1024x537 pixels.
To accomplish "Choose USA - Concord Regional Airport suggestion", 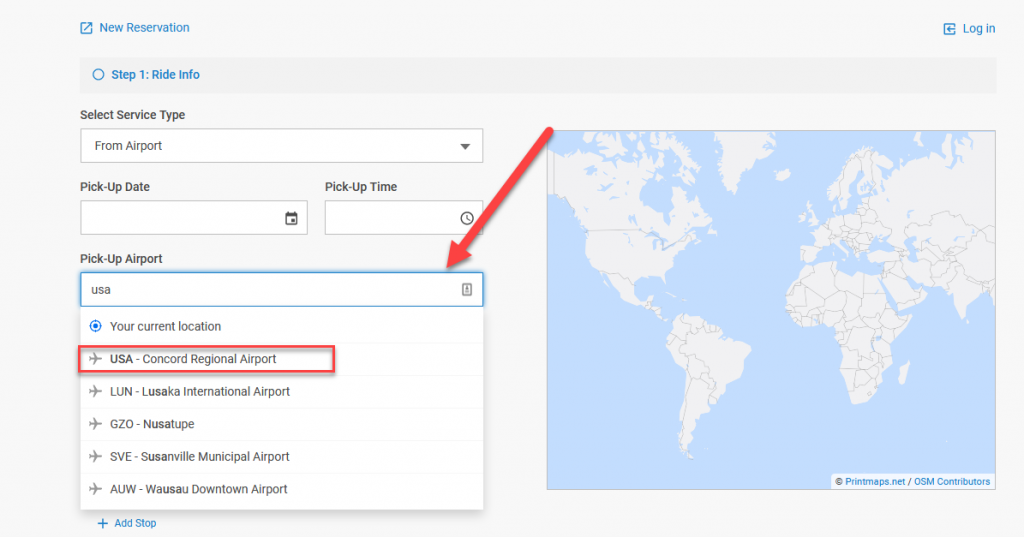I will point(193,359).
